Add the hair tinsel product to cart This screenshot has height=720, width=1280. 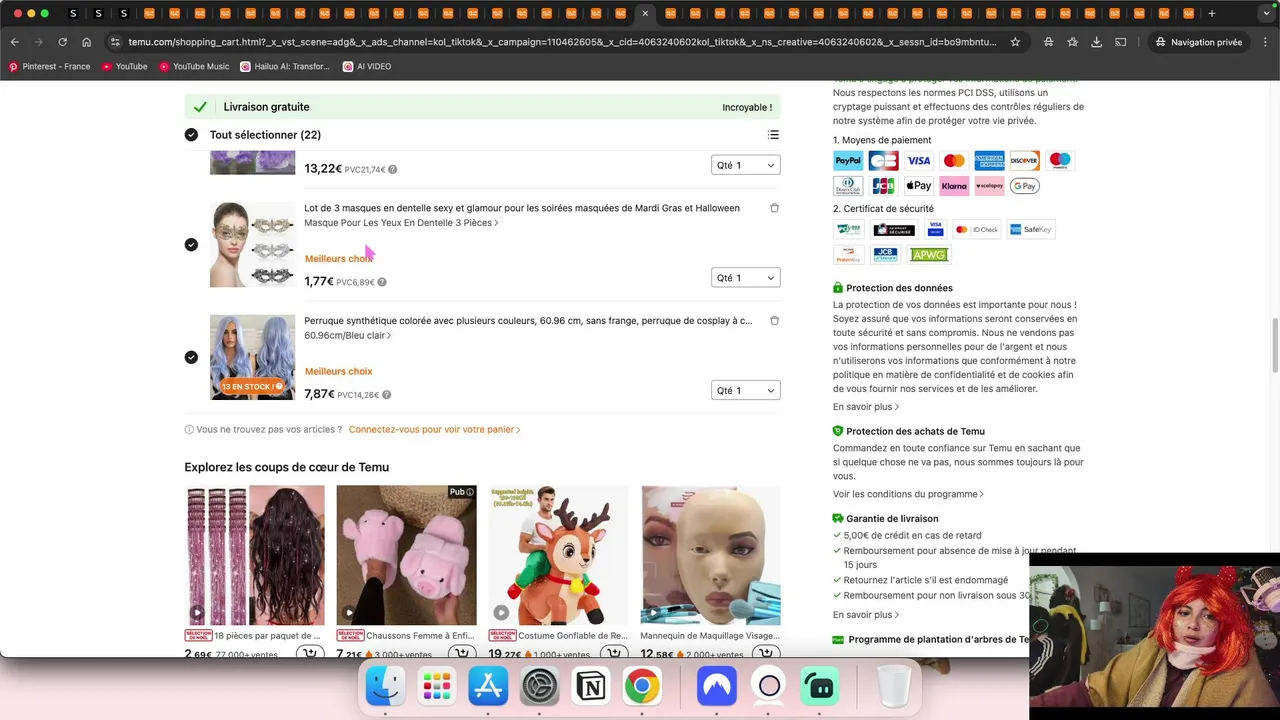click(309, 654)
